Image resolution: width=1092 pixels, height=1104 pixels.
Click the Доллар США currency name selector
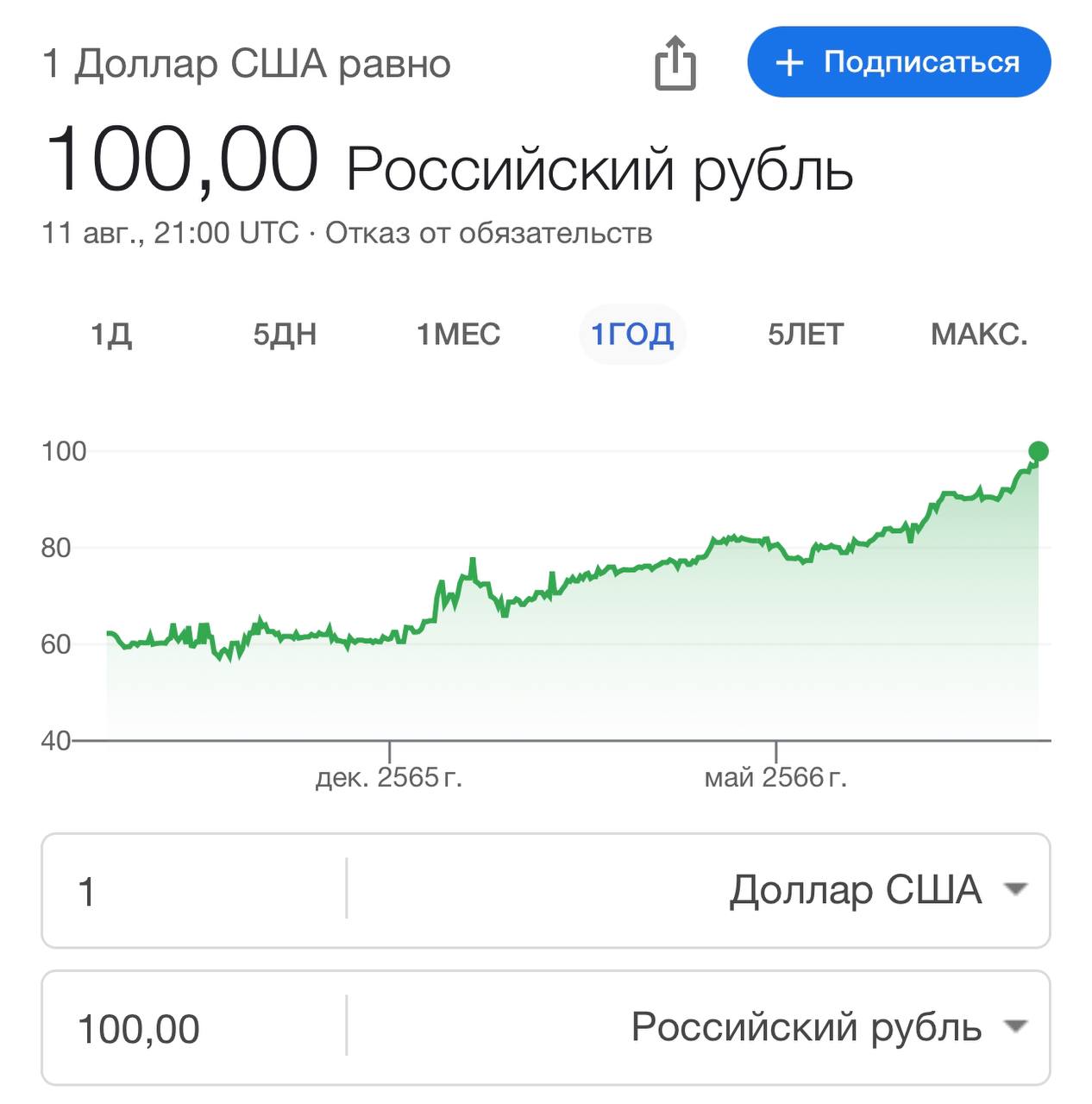(855, 890)
